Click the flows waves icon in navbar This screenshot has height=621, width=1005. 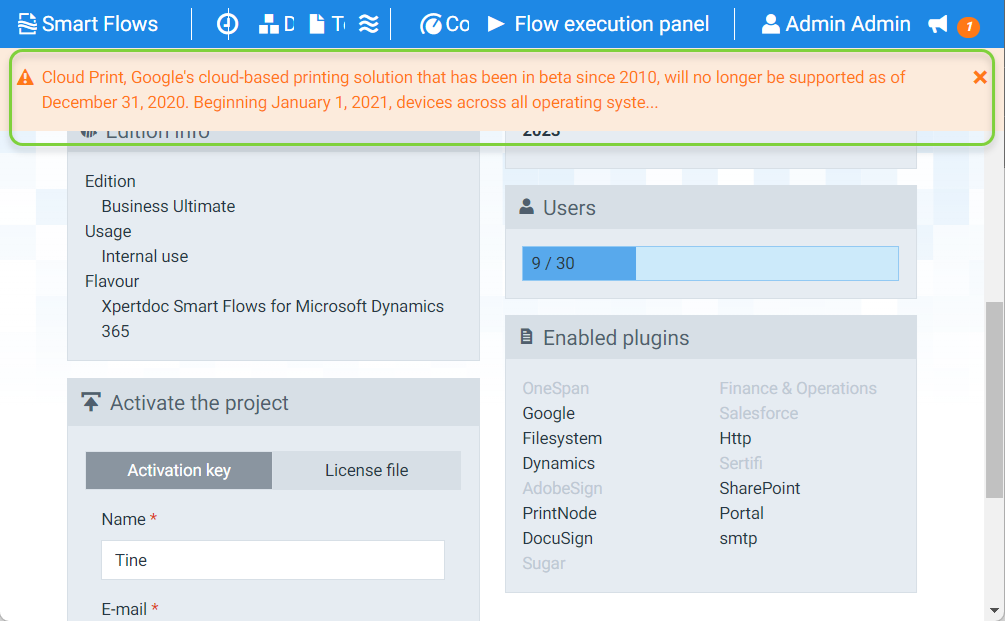click(369, 24)
